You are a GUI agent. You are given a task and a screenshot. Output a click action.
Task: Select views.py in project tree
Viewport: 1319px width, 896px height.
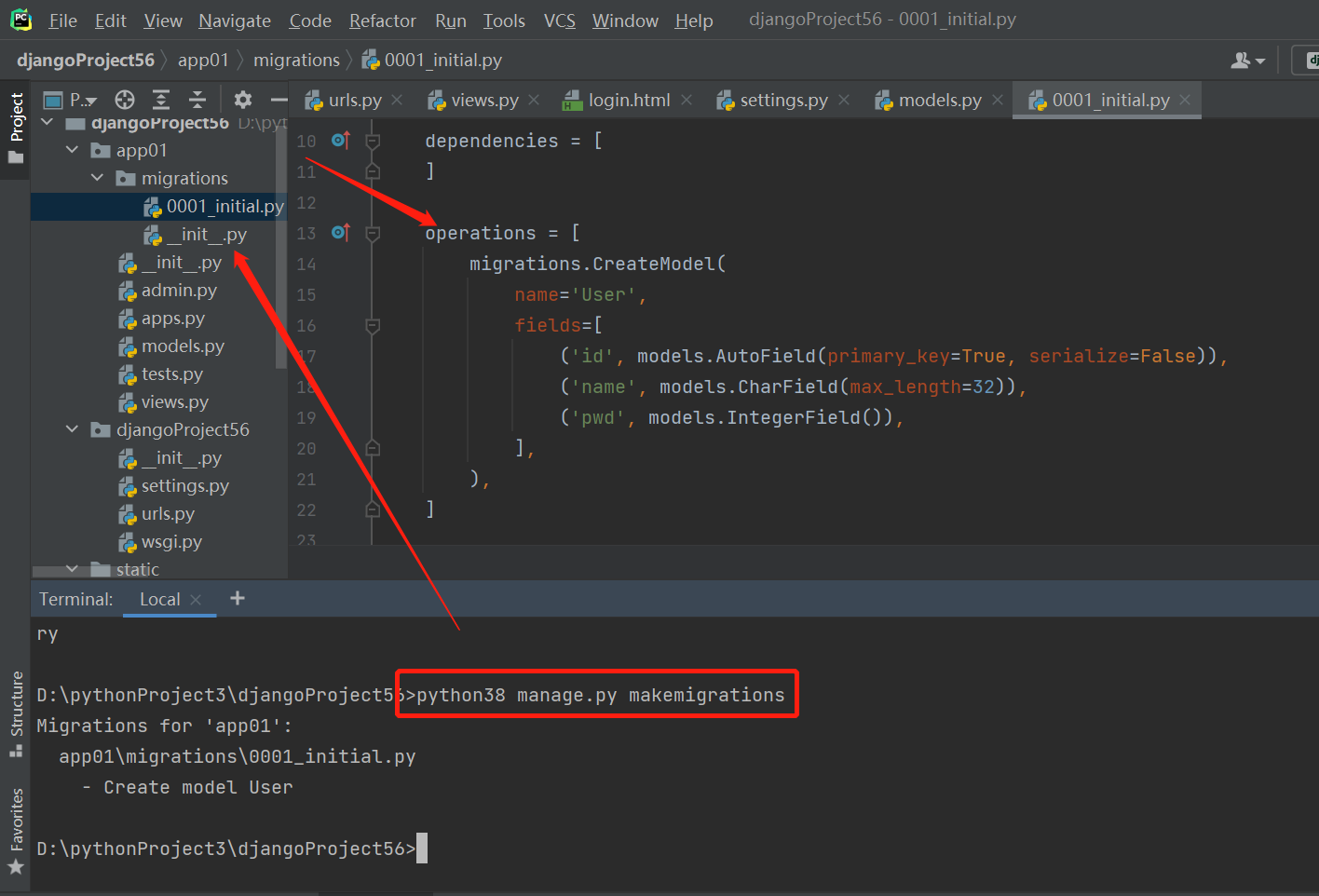click(x=163, y=401)
